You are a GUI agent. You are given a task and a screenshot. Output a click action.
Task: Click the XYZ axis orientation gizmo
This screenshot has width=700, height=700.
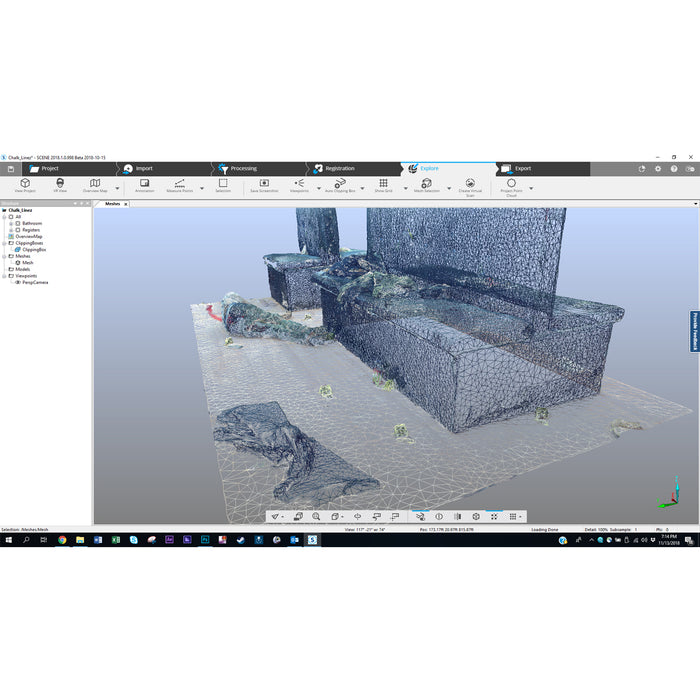669,492
